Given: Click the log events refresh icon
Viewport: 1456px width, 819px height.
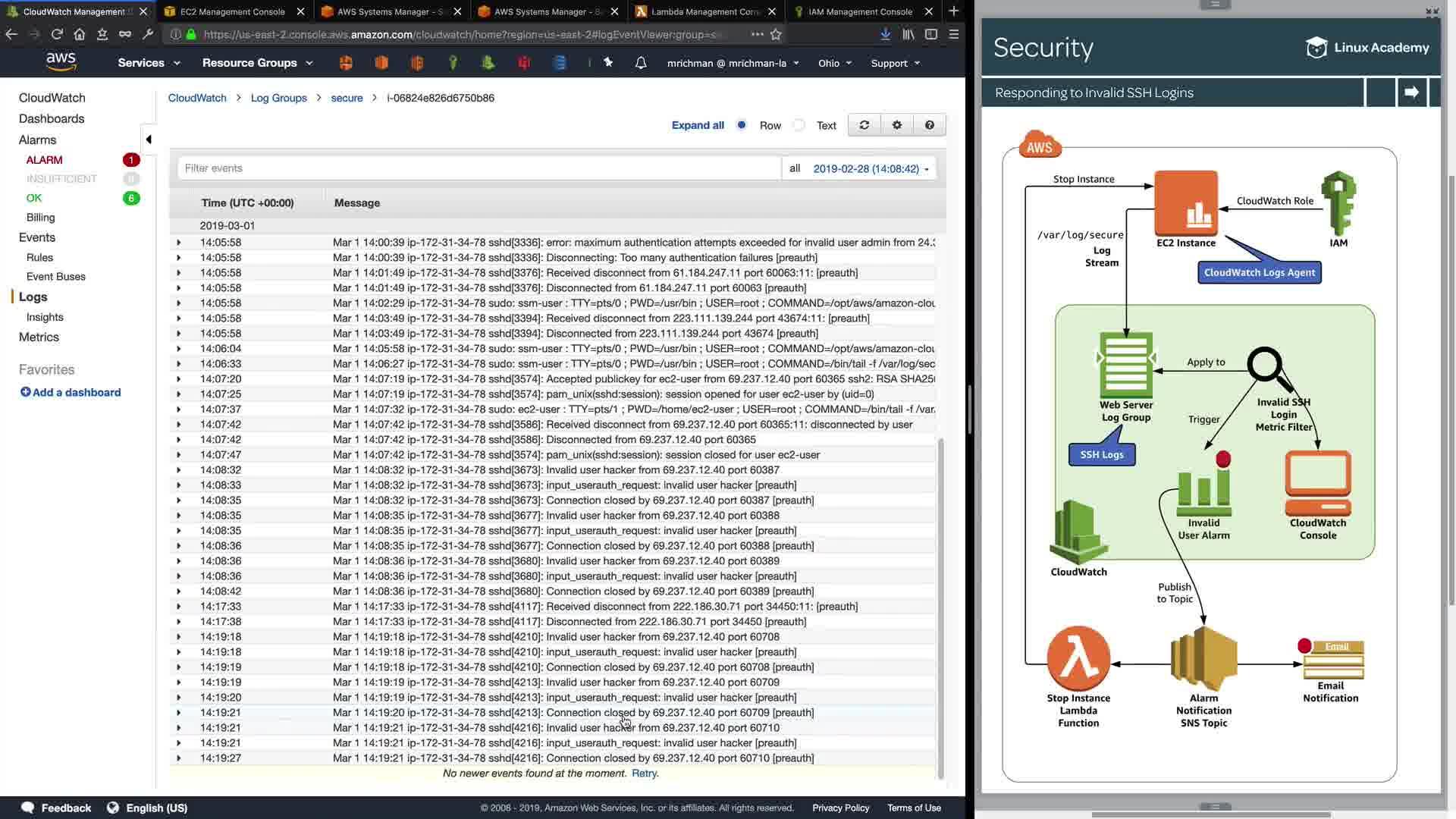Looking at the screenshot, I should 864,125.
